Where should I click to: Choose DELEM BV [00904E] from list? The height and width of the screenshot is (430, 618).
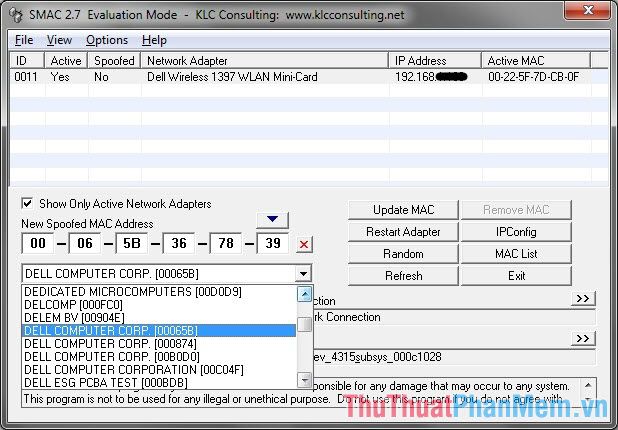[x=159, y=318]
